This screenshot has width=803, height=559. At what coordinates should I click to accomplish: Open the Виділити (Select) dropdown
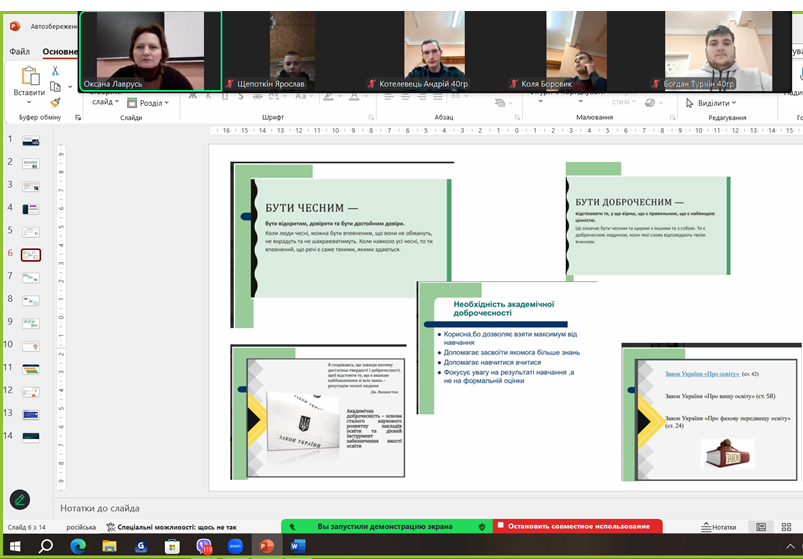pos(712,103)
